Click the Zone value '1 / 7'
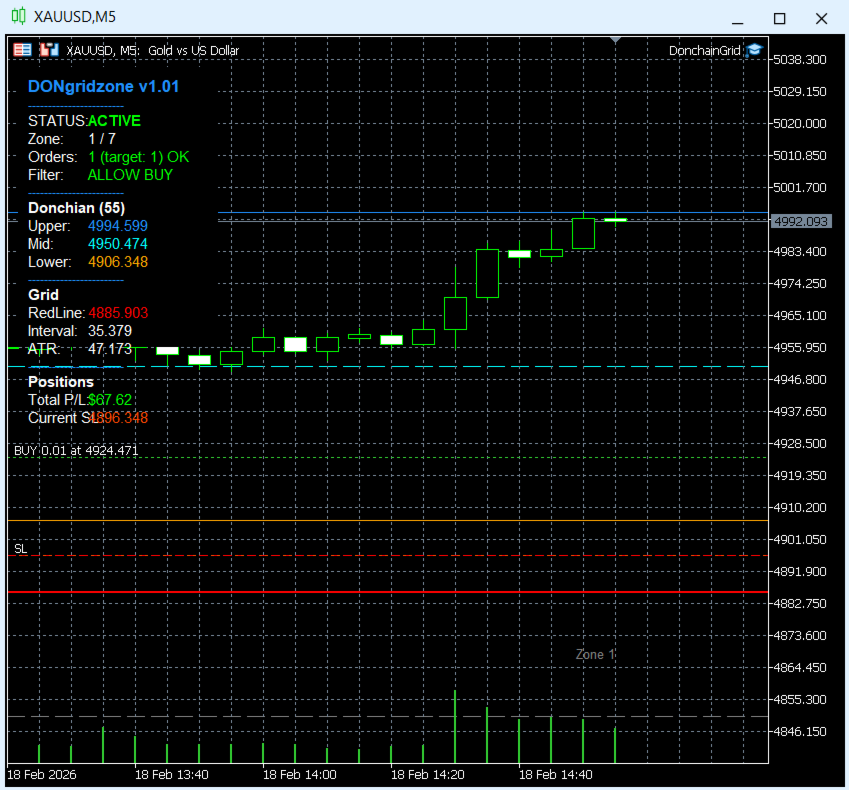This screenshot has height=790, width=849. pos(102,139)
